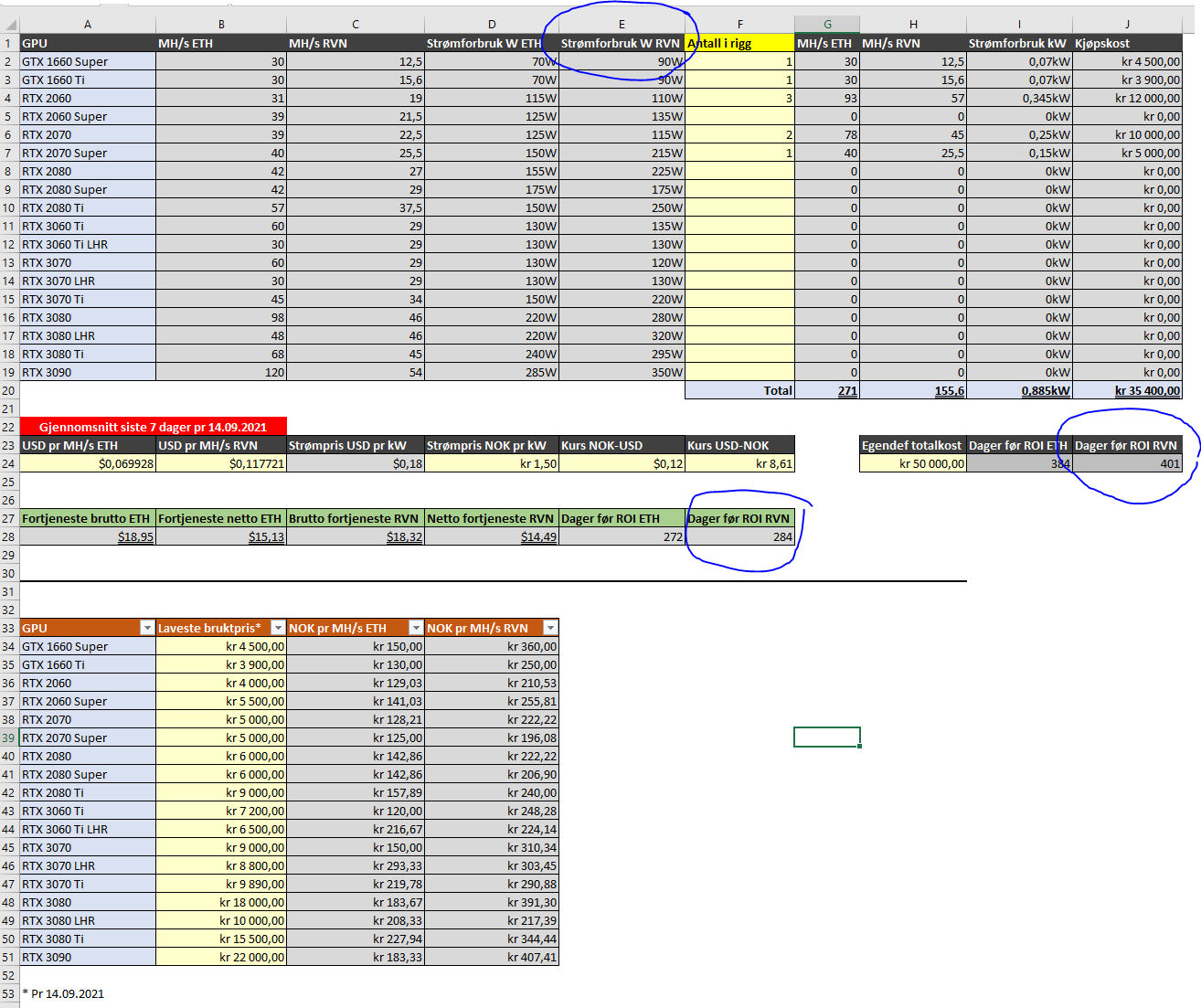Open the NOK pr MH/s RVN filter dropdown

click(x=550, y=628)
